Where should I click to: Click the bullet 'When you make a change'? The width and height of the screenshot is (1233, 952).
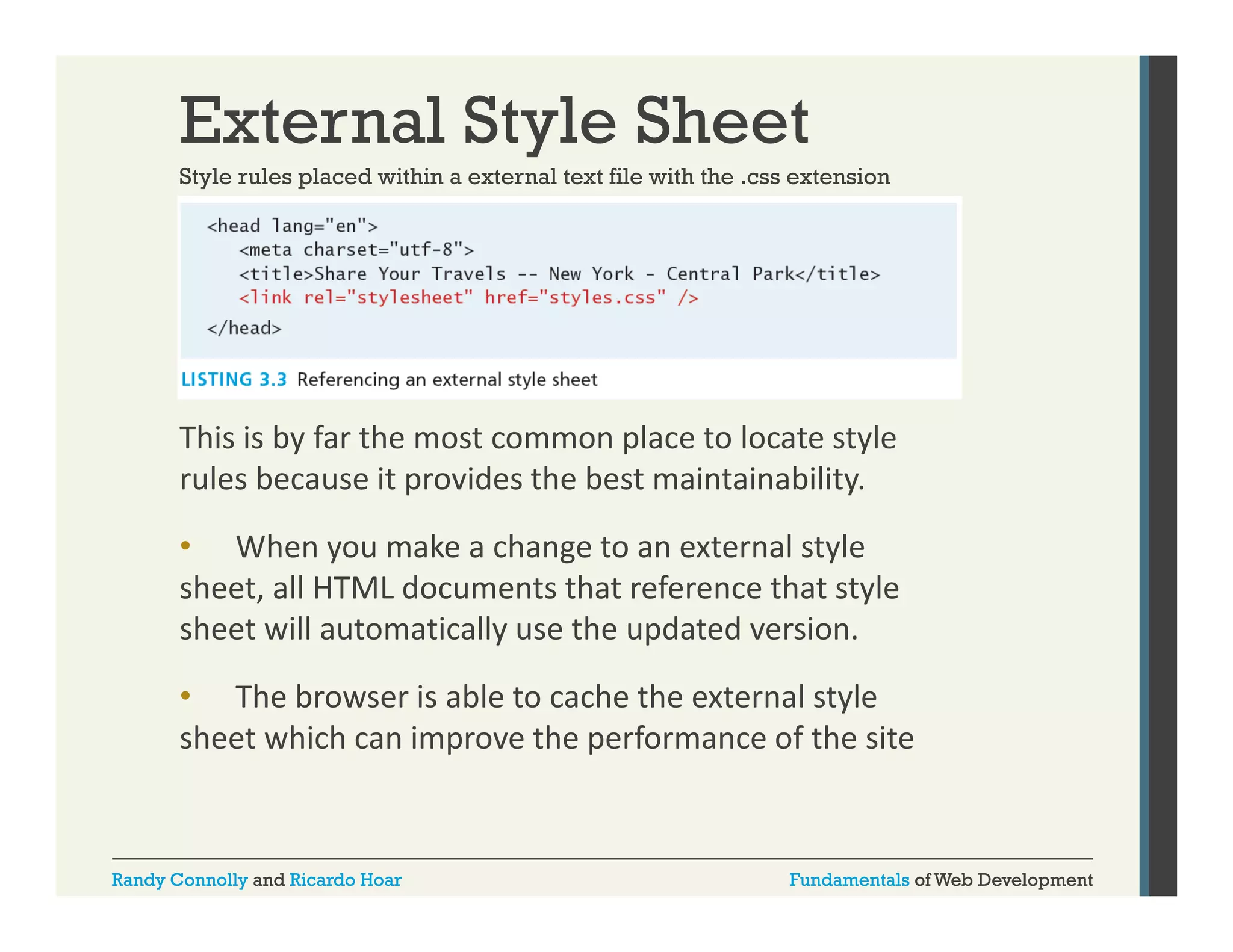(539, 588)
